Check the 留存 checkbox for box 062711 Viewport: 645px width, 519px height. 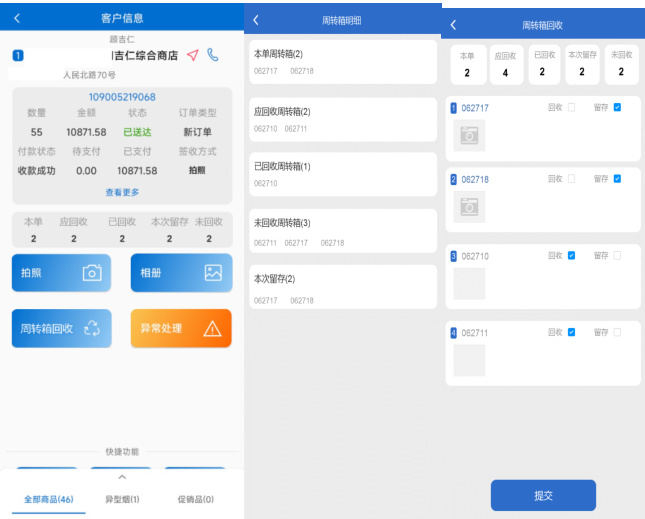click(x=617, y=332)
